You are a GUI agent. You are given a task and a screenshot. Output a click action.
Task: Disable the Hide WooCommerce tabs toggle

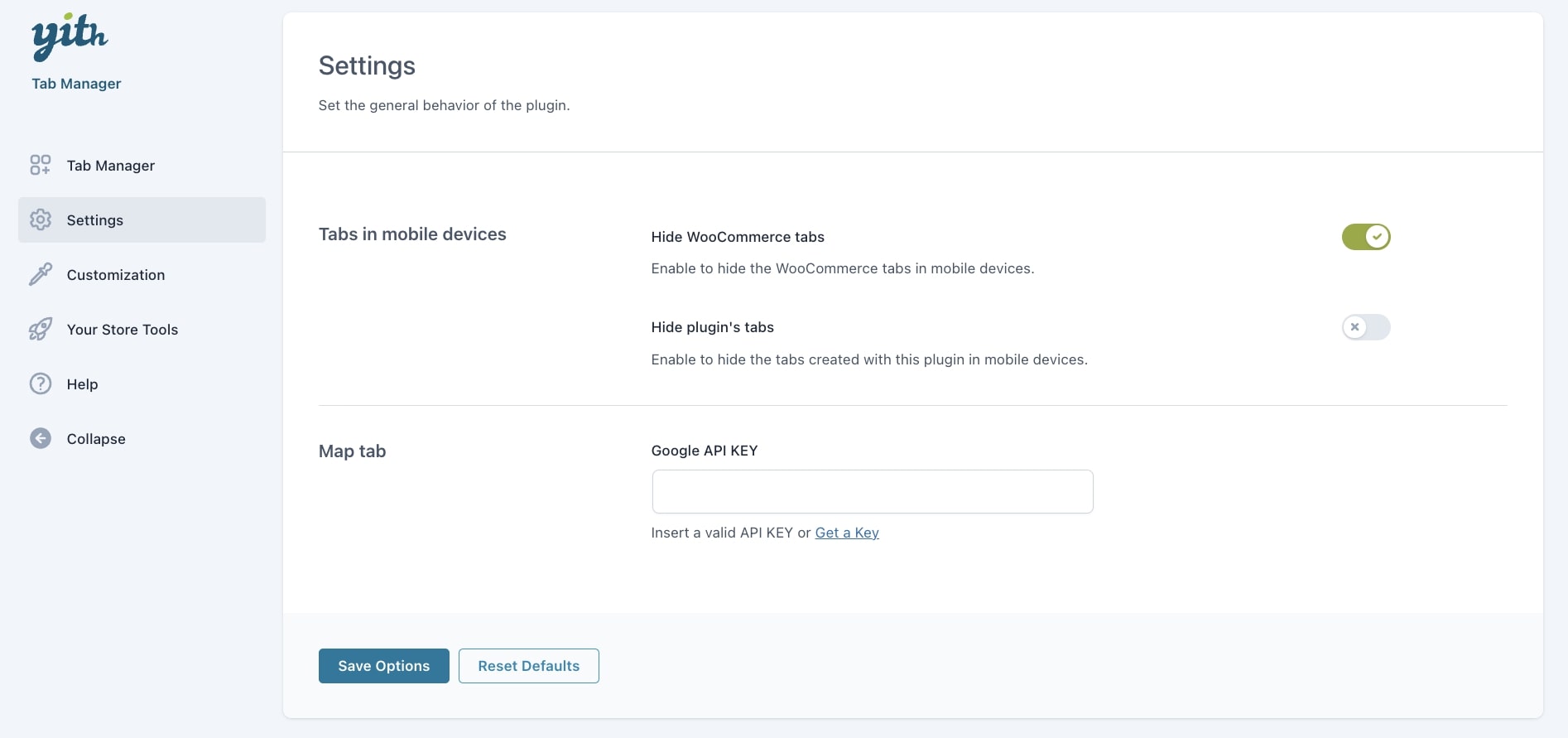pyautogui.click(x=1365, y=237)
